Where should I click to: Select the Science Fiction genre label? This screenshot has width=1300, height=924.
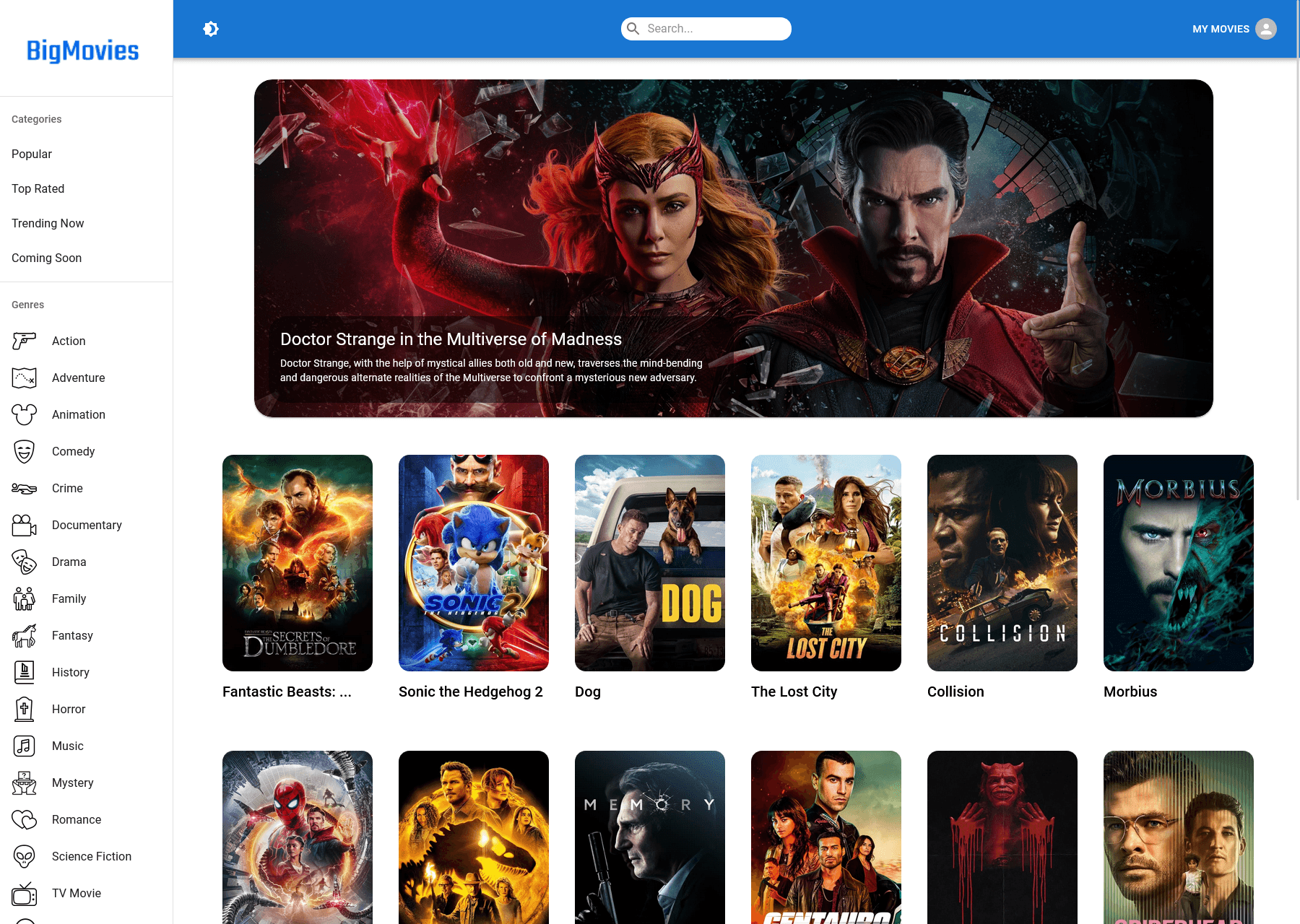92,856
